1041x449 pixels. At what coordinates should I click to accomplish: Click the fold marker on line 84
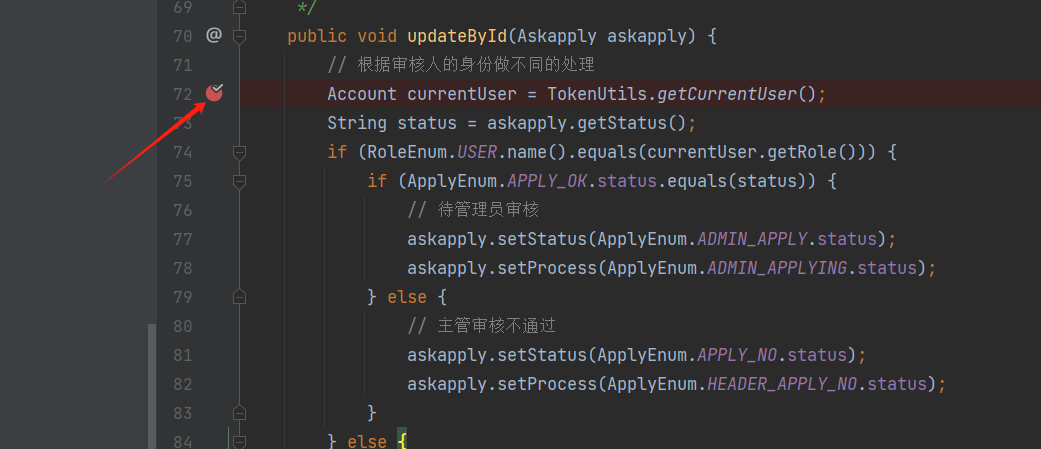coord(239,440)
